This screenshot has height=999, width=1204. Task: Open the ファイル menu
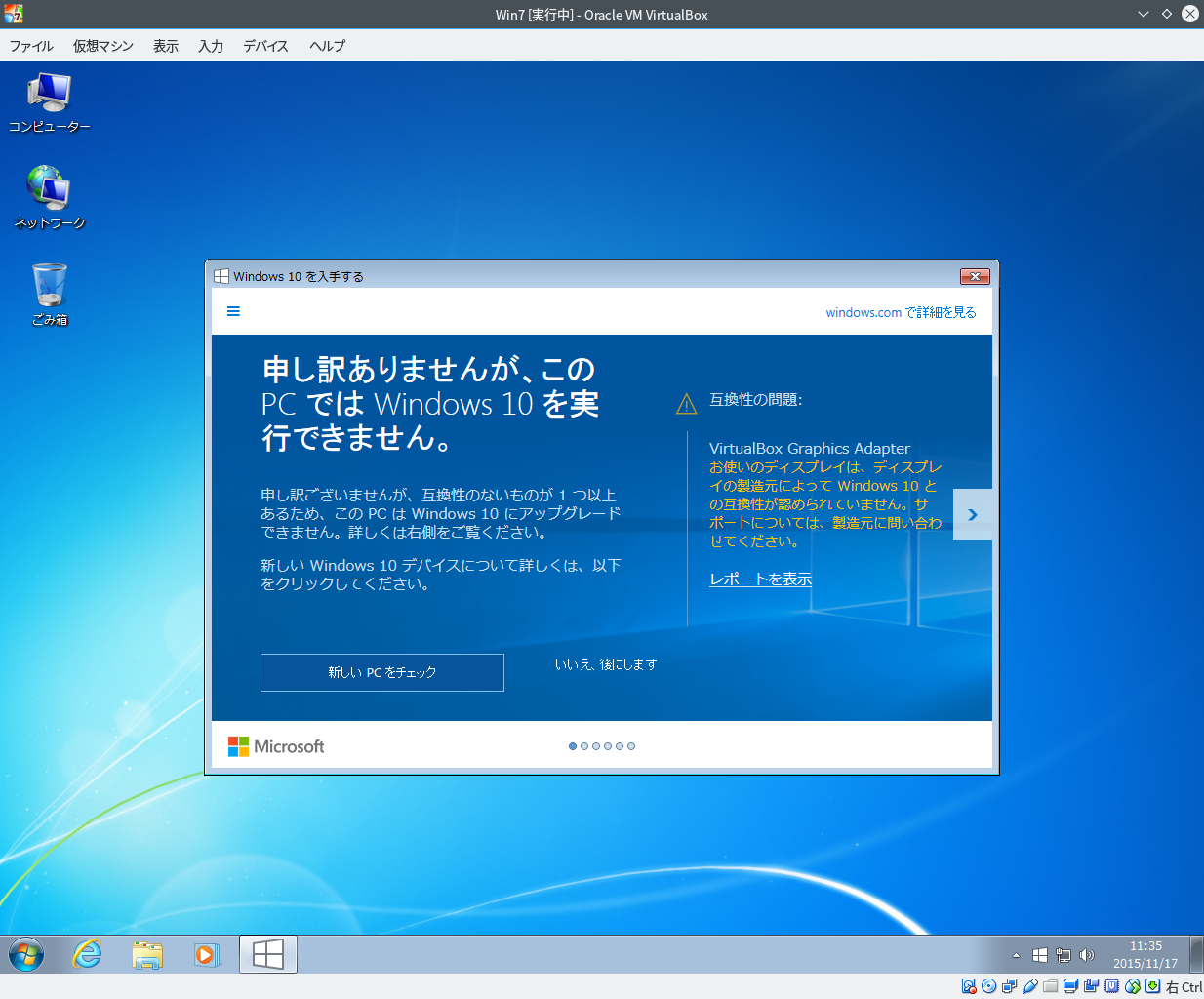[31, 46]
